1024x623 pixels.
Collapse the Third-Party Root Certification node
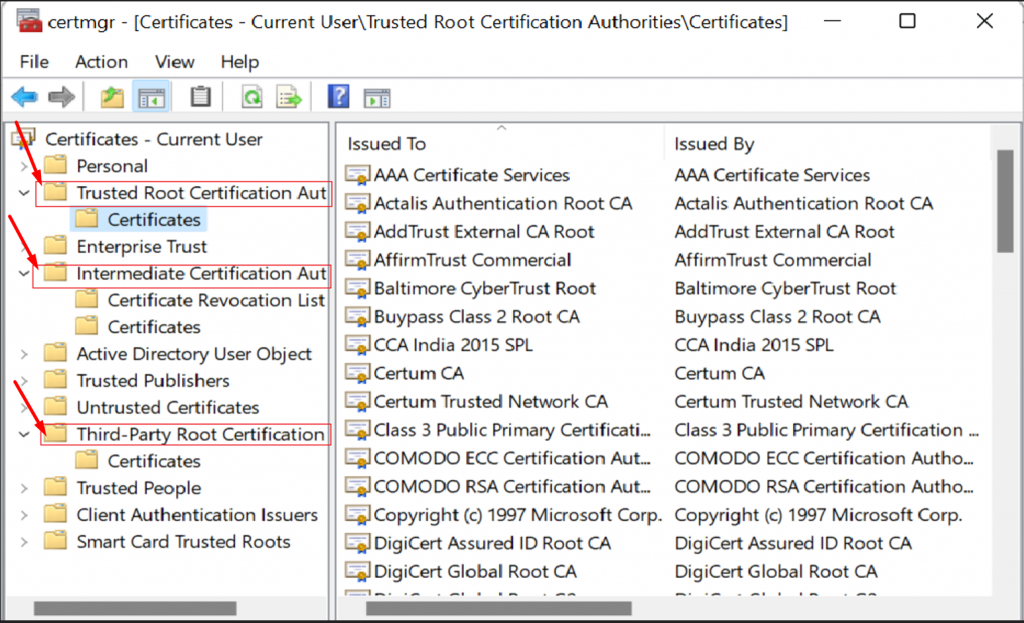[x=24, y=435]
